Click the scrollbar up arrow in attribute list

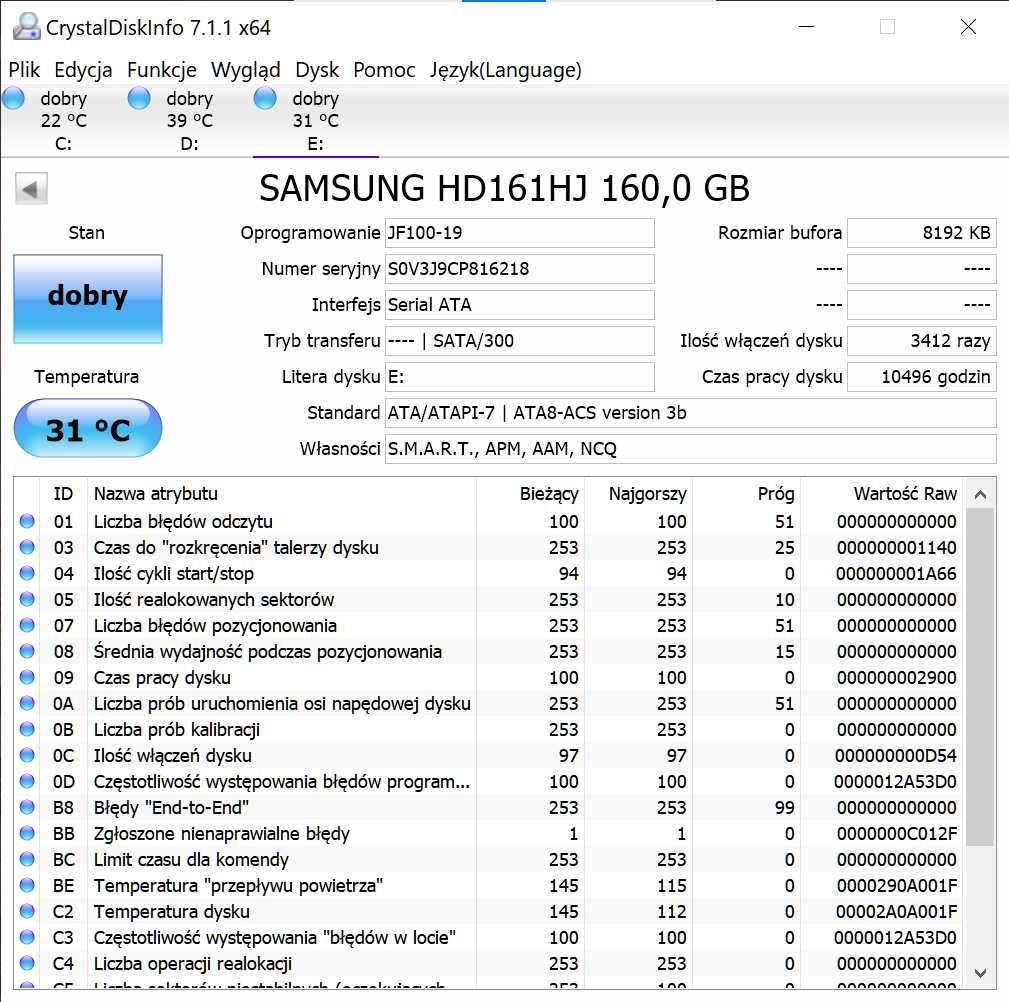[980, 494]
